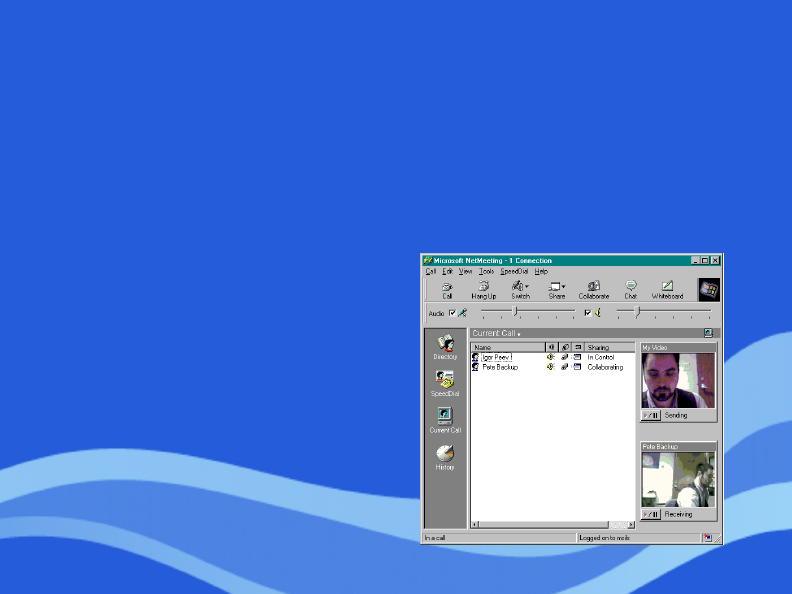Screen dimensions: 792x594
Task: Click the Collaborating sharing status
Action: click(605, 367)
